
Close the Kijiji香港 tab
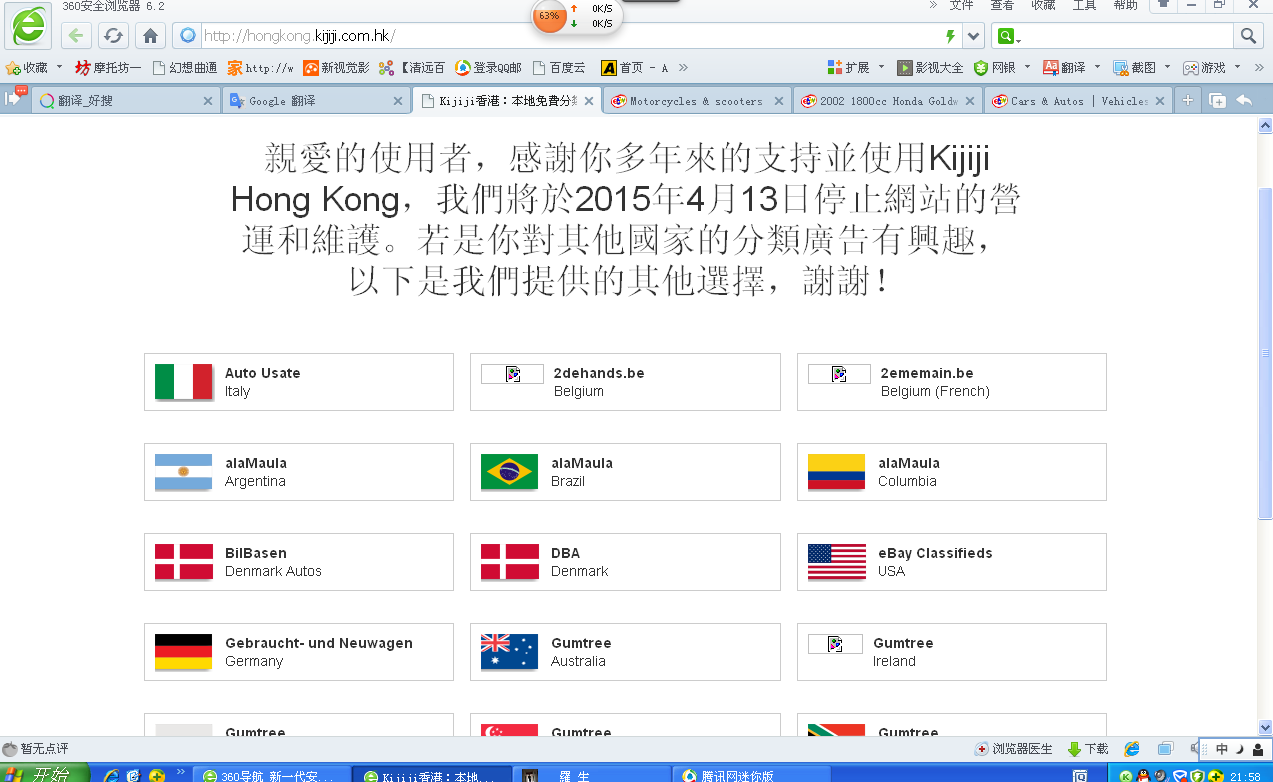589,101
